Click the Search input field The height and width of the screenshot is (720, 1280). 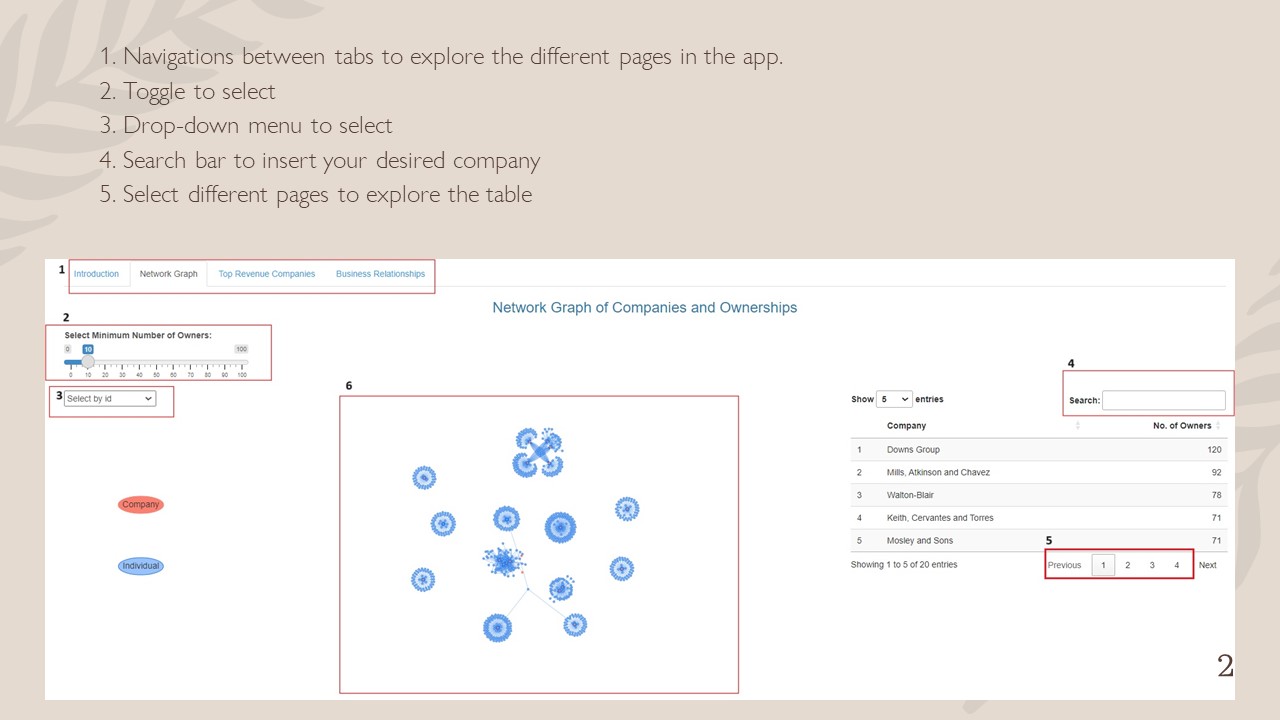pos(1163,400)
